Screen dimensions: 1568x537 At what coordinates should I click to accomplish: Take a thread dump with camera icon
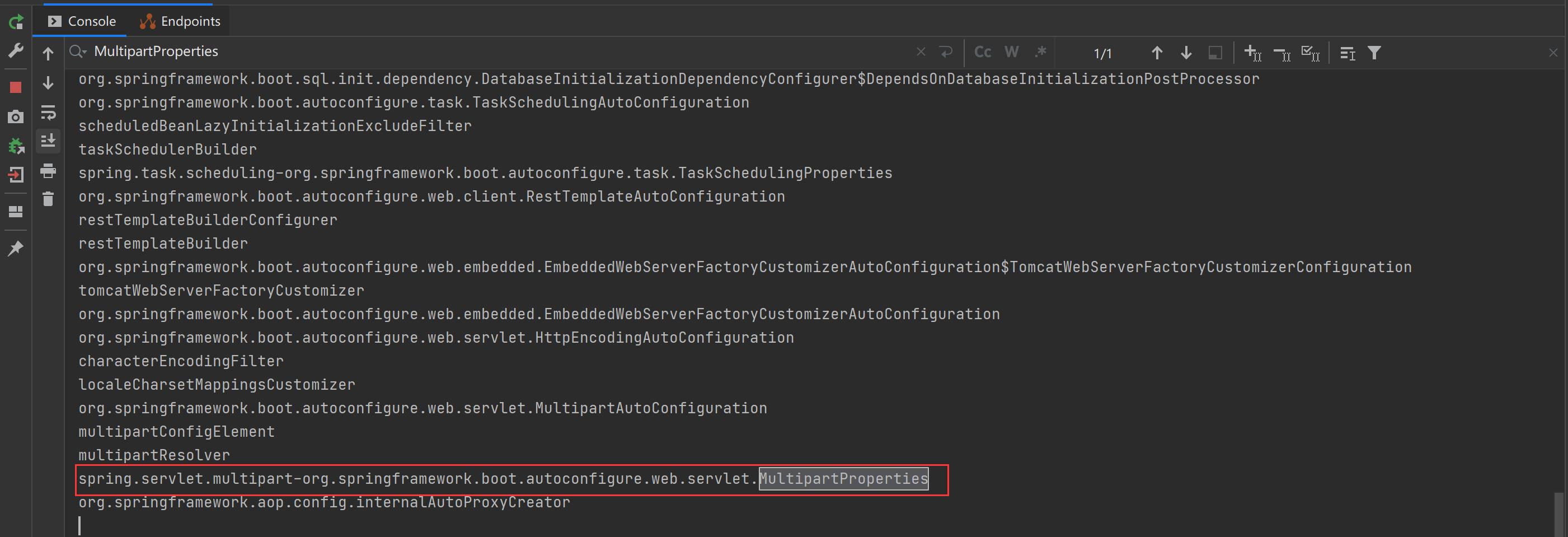coord(16,116)
